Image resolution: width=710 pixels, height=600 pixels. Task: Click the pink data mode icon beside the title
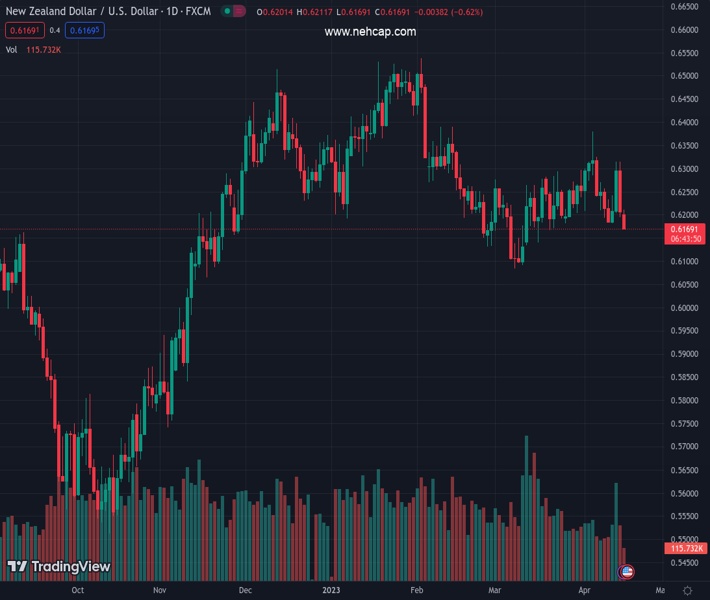click(239, 11)
